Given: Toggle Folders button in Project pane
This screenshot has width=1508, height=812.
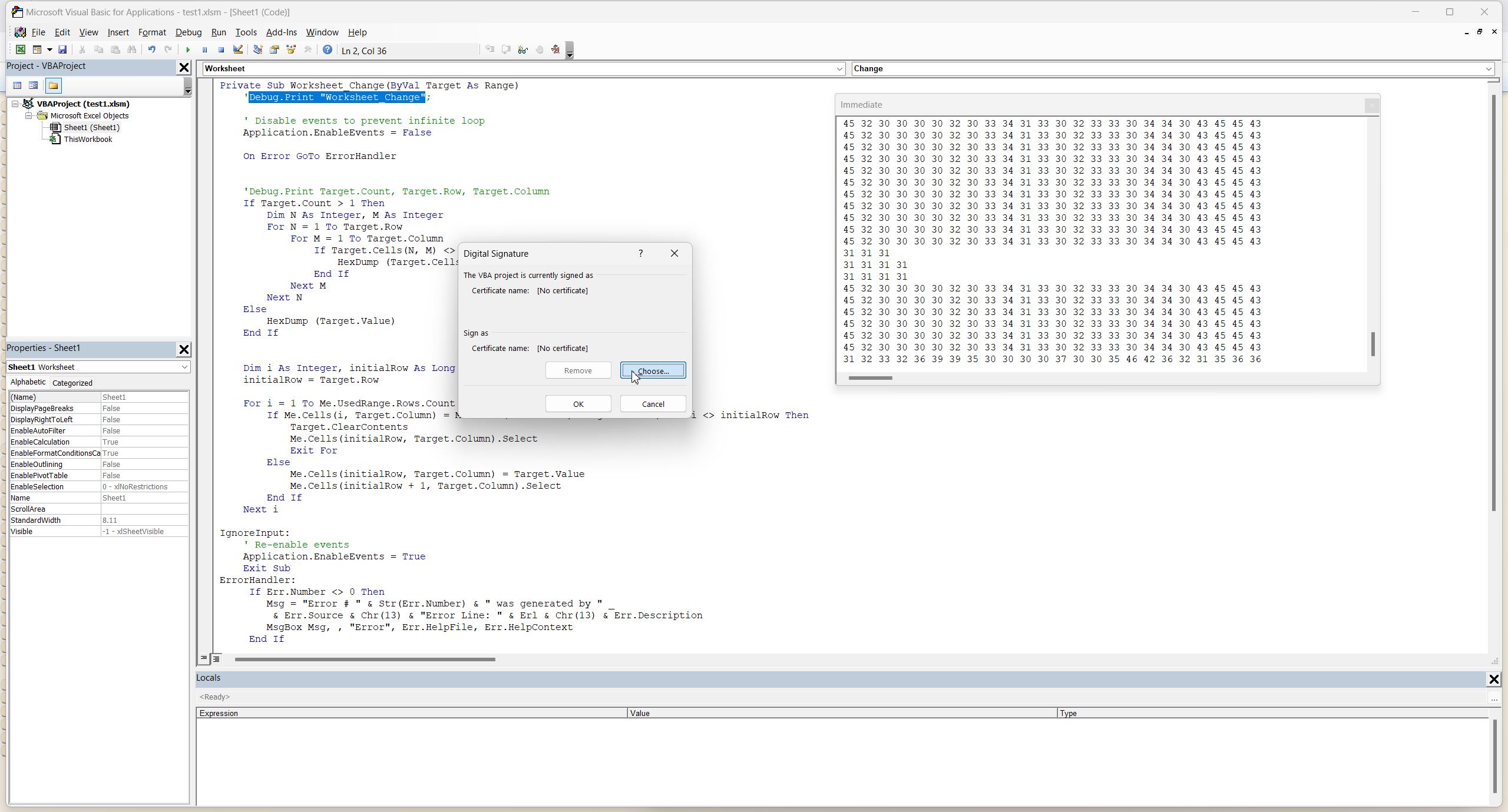Looking at the screenshot, I should pyautogui.click(x=54, y=86).
